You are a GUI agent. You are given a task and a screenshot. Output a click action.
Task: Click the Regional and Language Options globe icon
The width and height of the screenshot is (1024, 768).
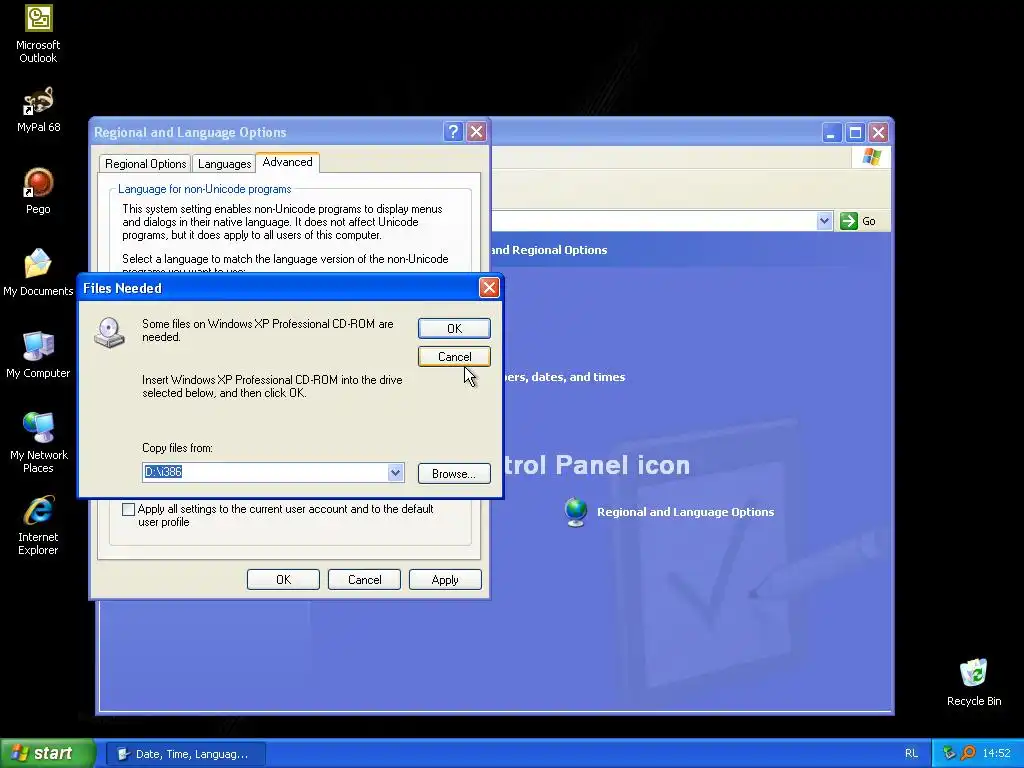[576, 512]
